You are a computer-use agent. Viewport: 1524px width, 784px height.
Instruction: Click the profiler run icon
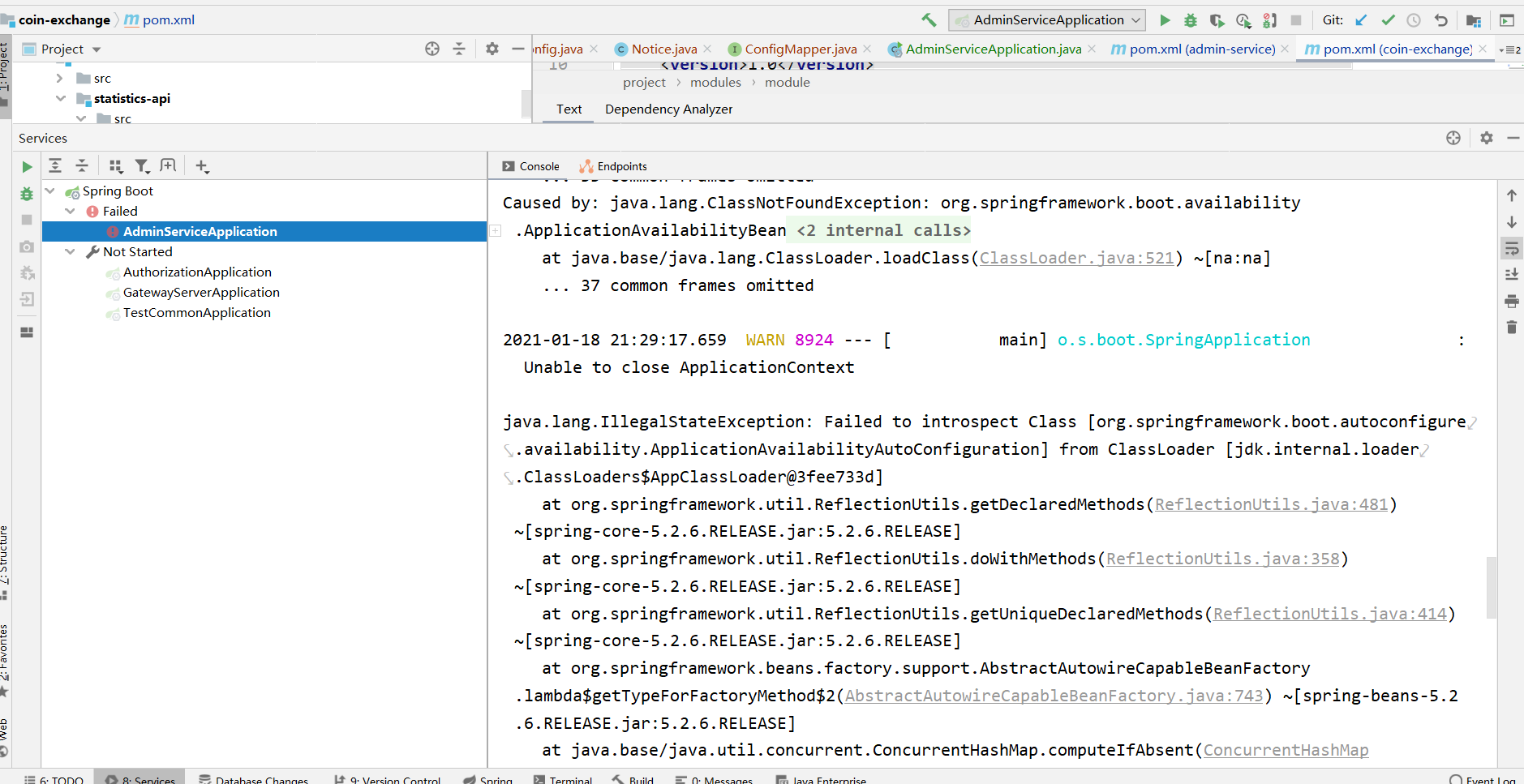1243,19
